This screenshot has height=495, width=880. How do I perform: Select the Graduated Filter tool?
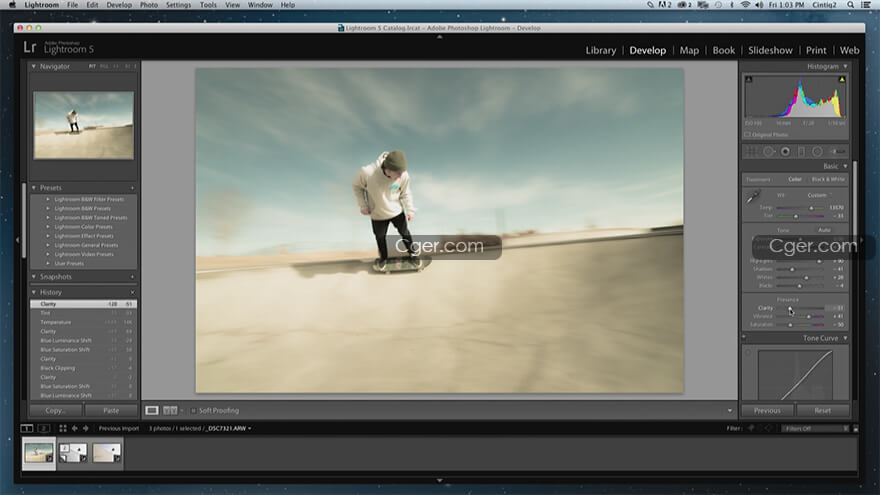pos(801,152)
